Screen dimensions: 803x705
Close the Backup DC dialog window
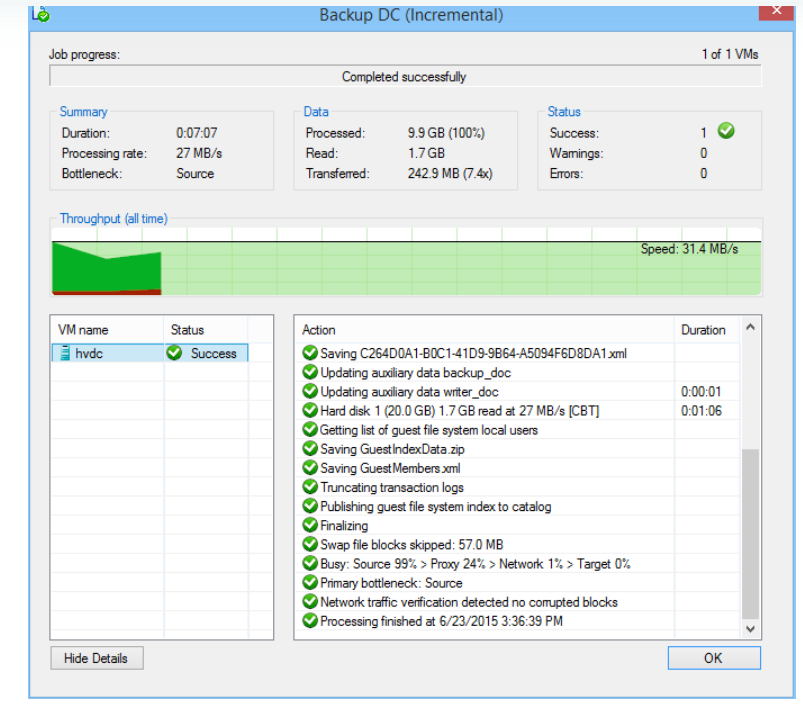pyautogui.click(x=777, y=12)
